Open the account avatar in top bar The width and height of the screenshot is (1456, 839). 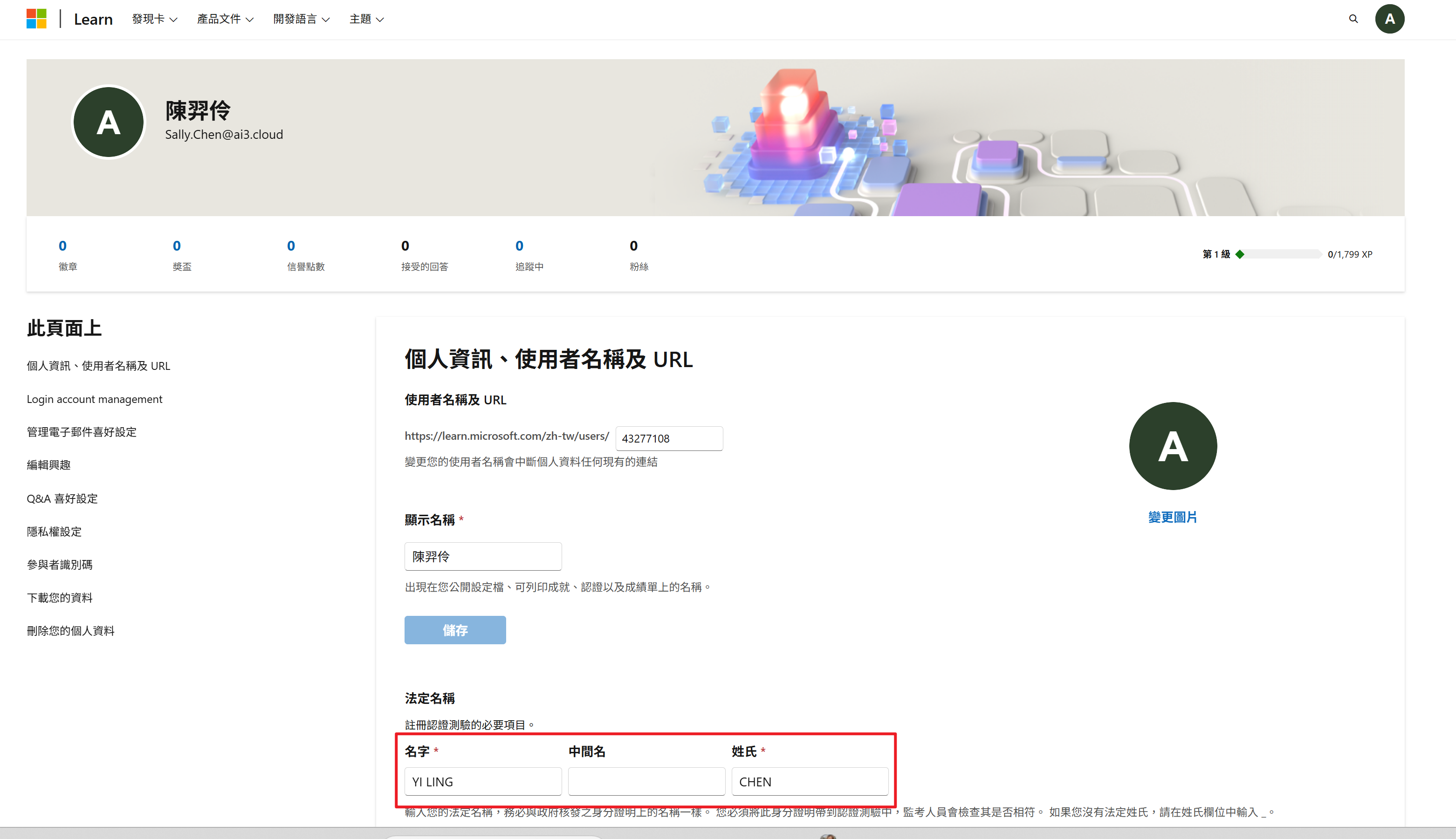pyautogui.click(x=1390, y=19)
